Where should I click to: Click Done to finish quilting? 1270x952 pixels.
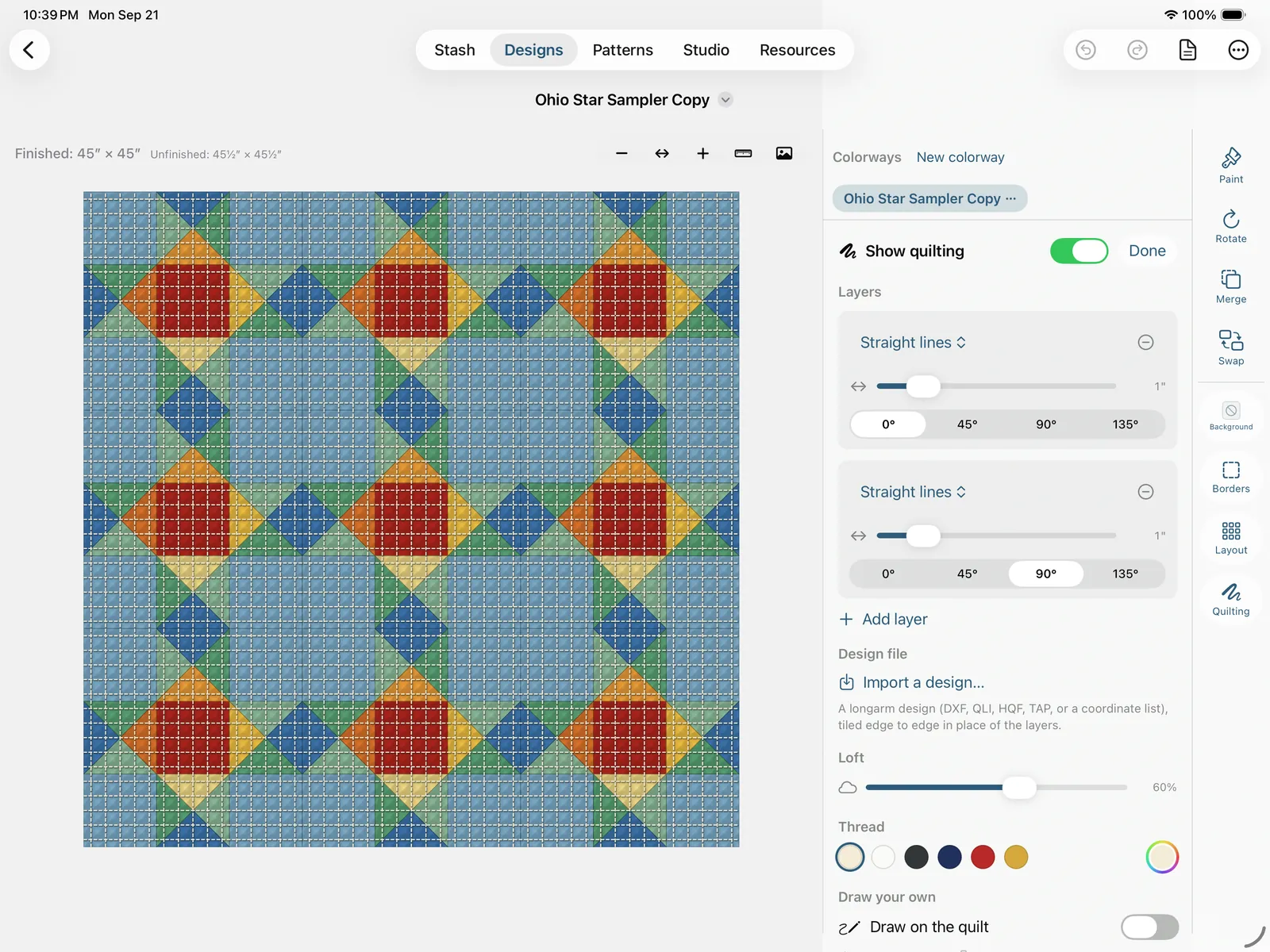click(x=1147, y=251)
